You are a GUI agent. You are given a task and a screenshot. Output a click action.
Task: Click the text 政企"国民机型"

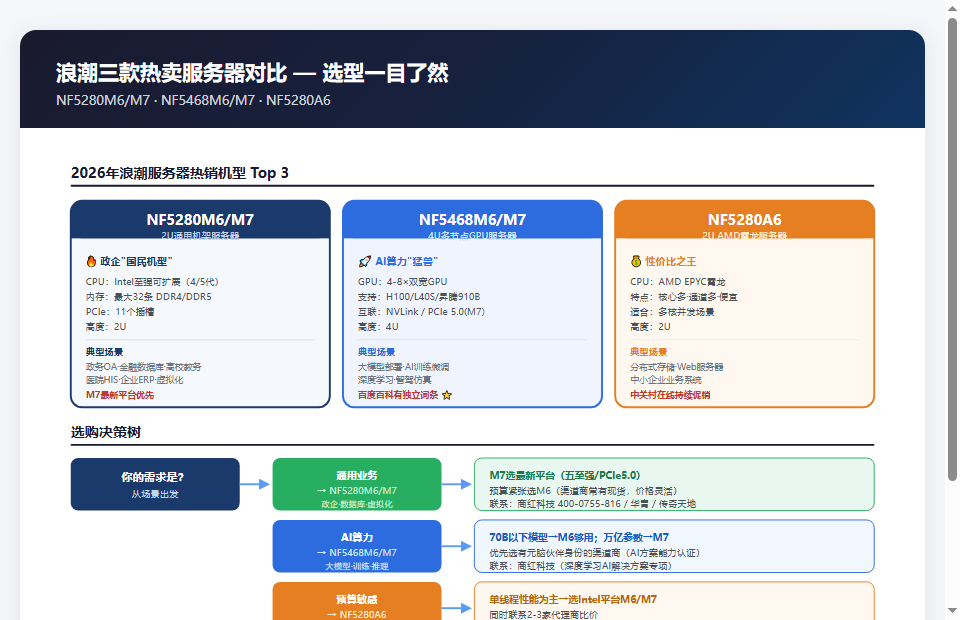tap(136, 261)
